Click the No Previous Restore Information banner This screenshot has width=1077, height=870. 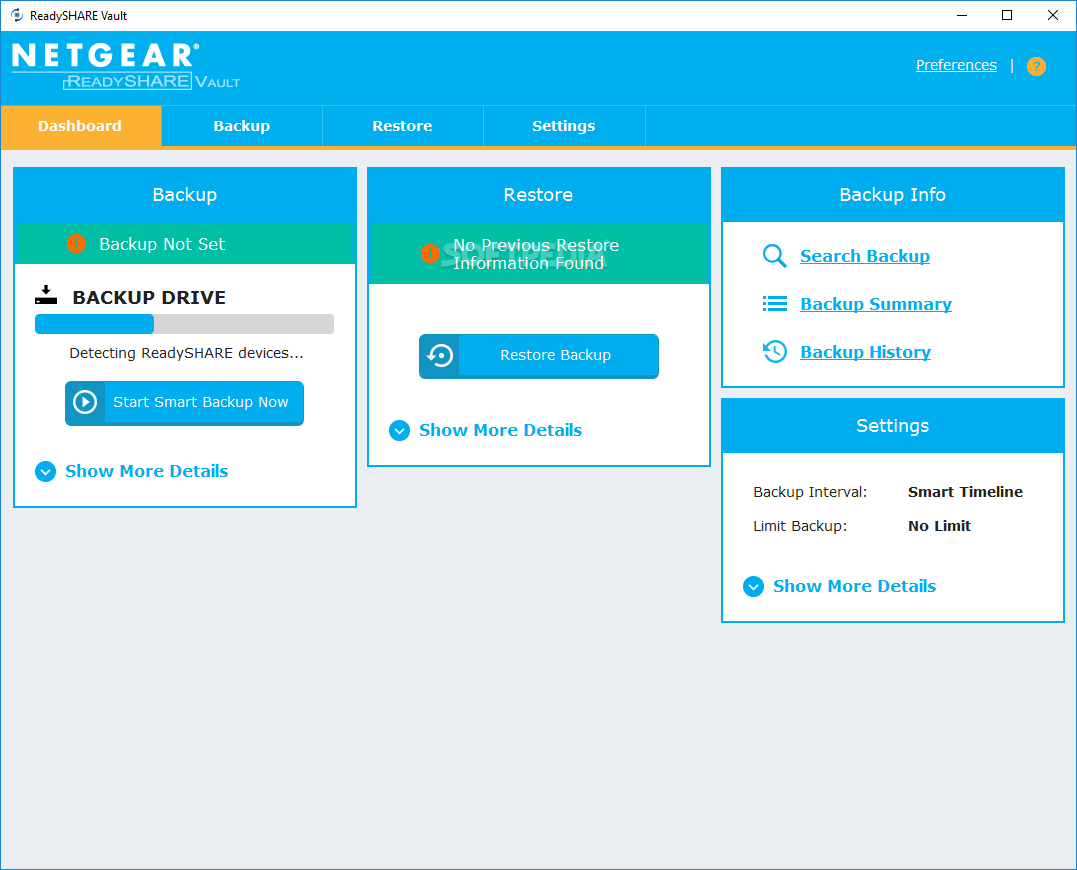point(538,253)
